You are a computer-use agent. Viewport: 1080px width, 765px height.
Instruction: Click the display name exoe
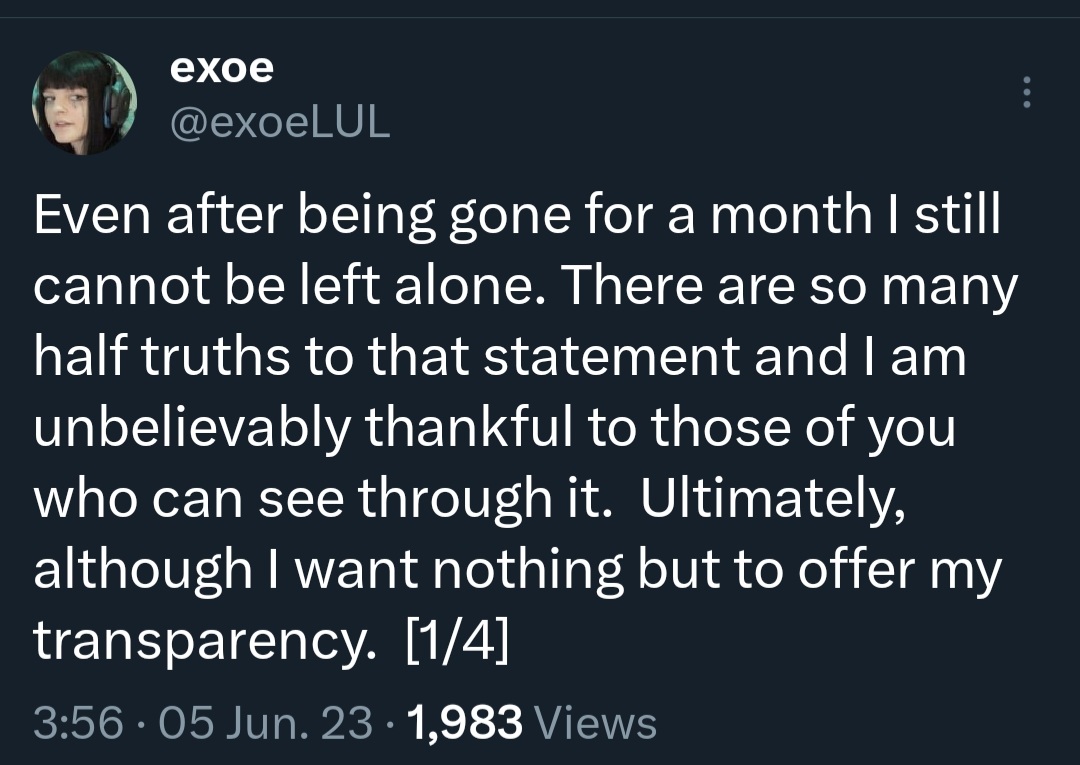[x=222, y=67]
